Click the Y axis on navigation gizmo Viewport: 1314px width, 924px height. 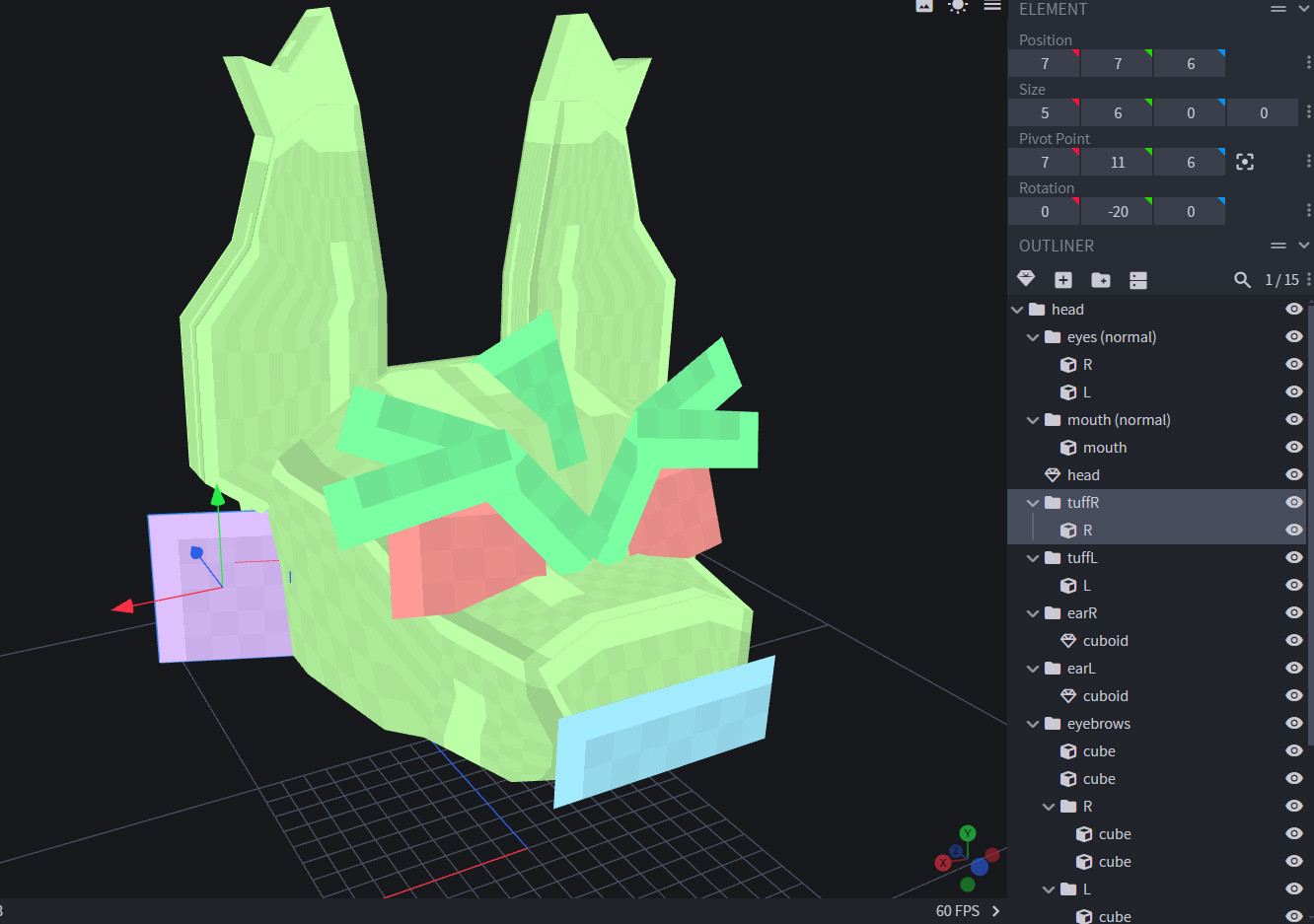(968, 834)
